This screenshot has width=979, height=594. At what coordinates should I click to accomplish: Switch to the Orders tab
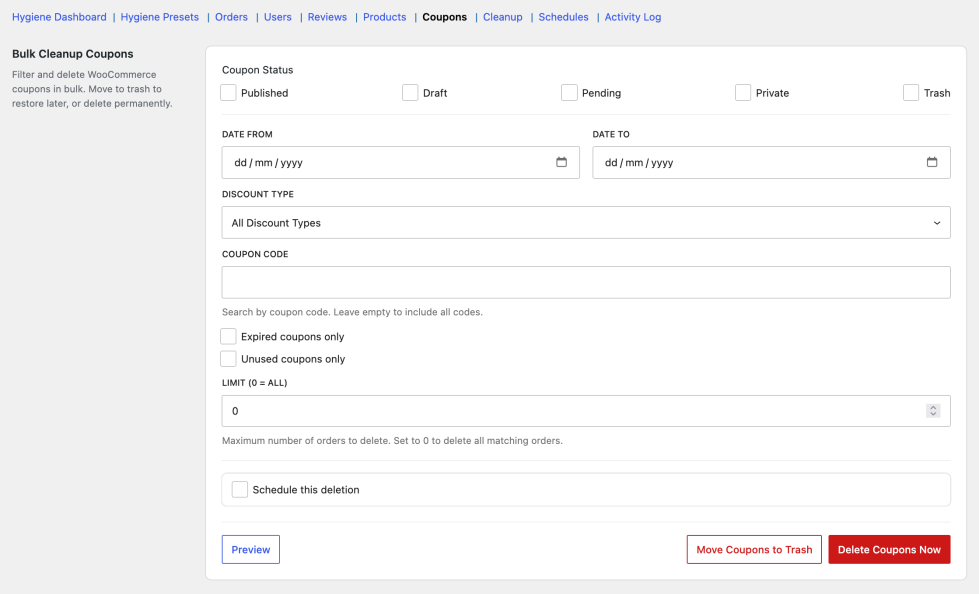tap(232, 17)
